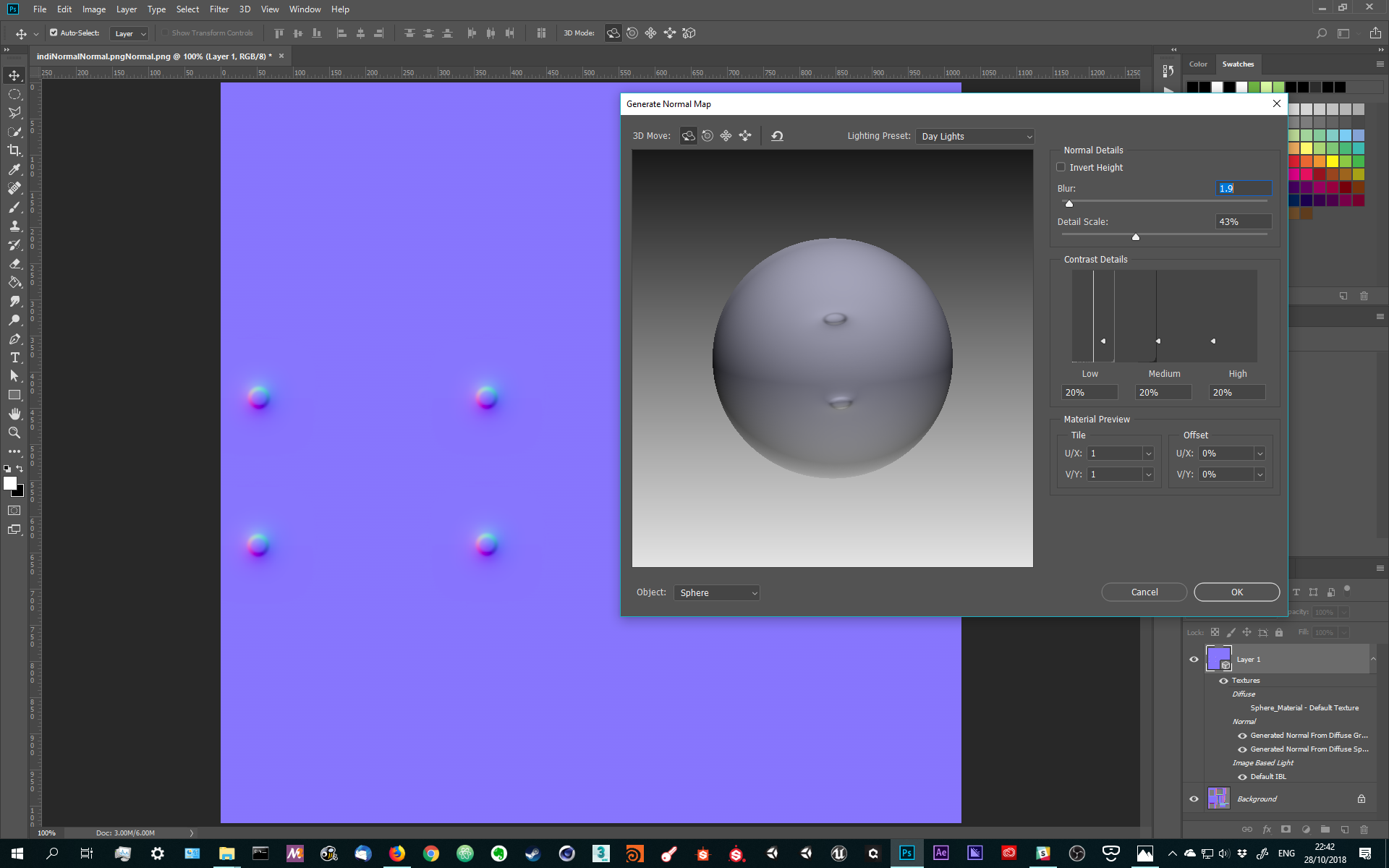Enable the Invert Height checkbox
Image resolution: width=1389 pixels, height=868 pixels.
[1061, 167]
